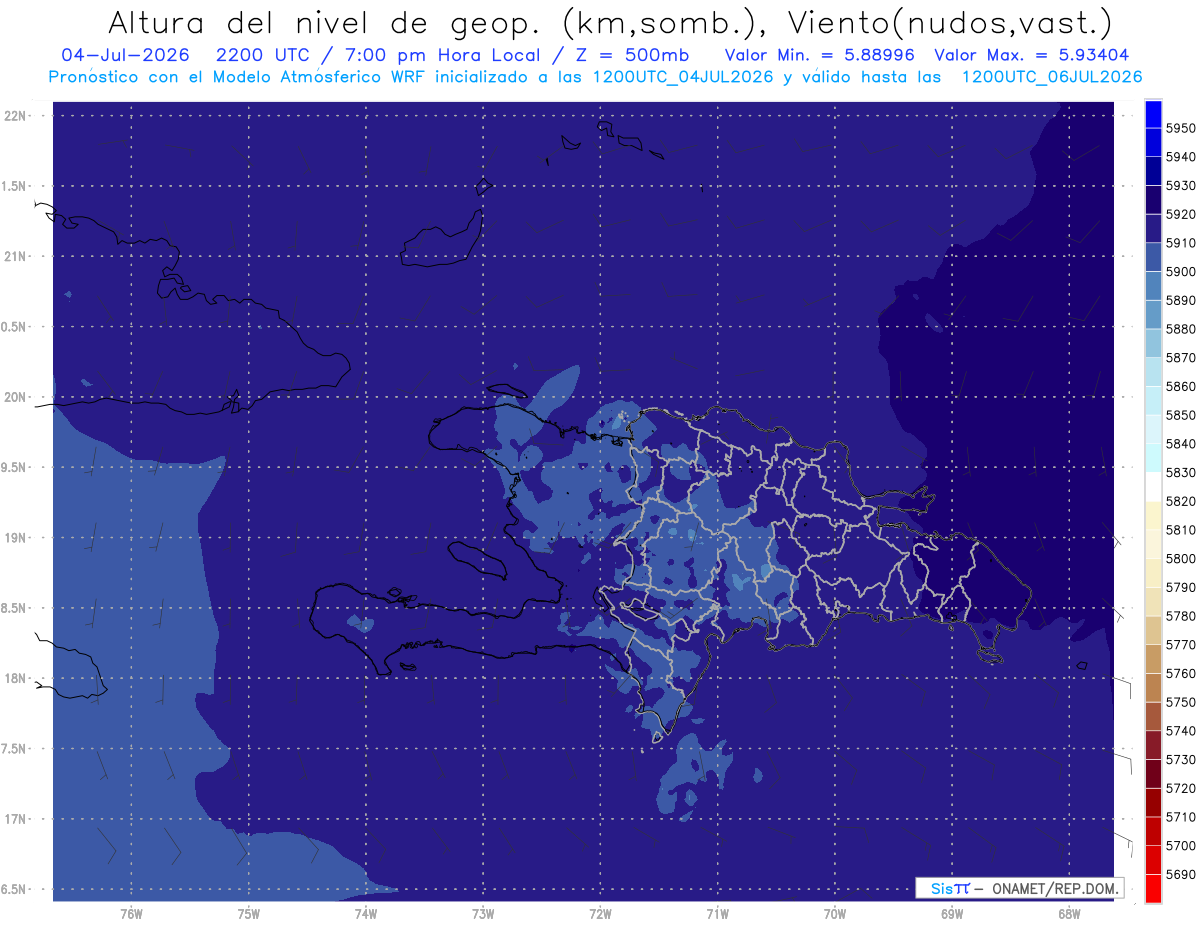Click the 73W longitude axis label
Image resolution: width=1200 pixels, height=927 pixels.
click(483, 913)
